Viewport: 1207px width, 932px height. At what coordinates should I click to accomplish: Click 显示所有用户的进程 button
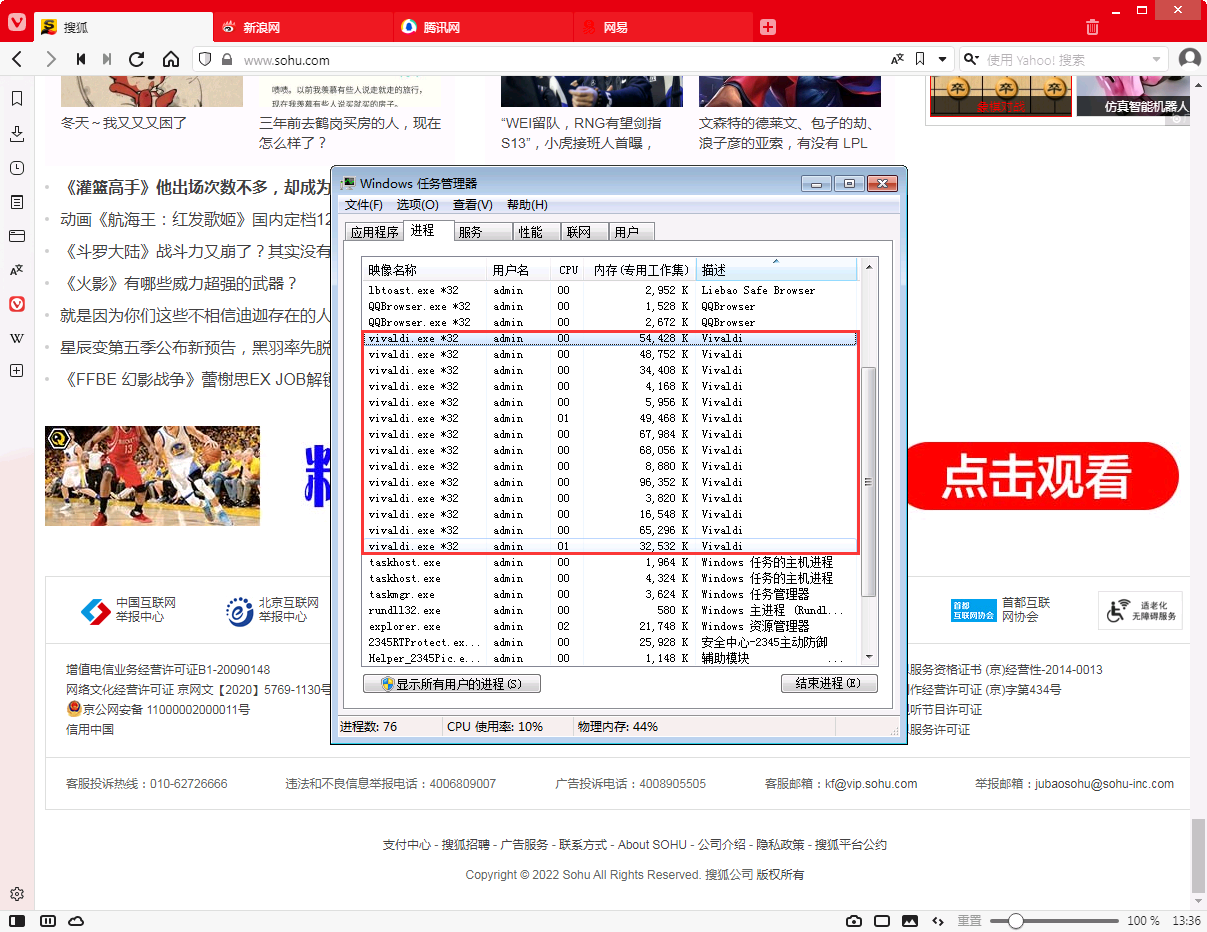point(452,684)
